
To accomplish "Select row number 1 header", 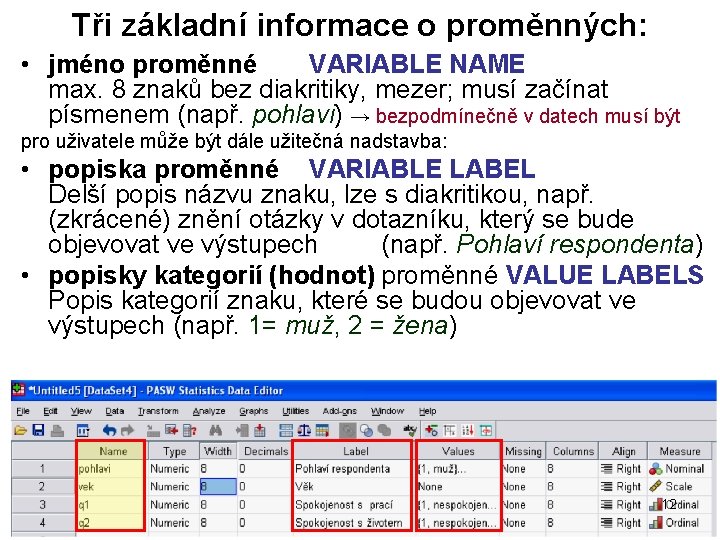I will pos(43,469).
